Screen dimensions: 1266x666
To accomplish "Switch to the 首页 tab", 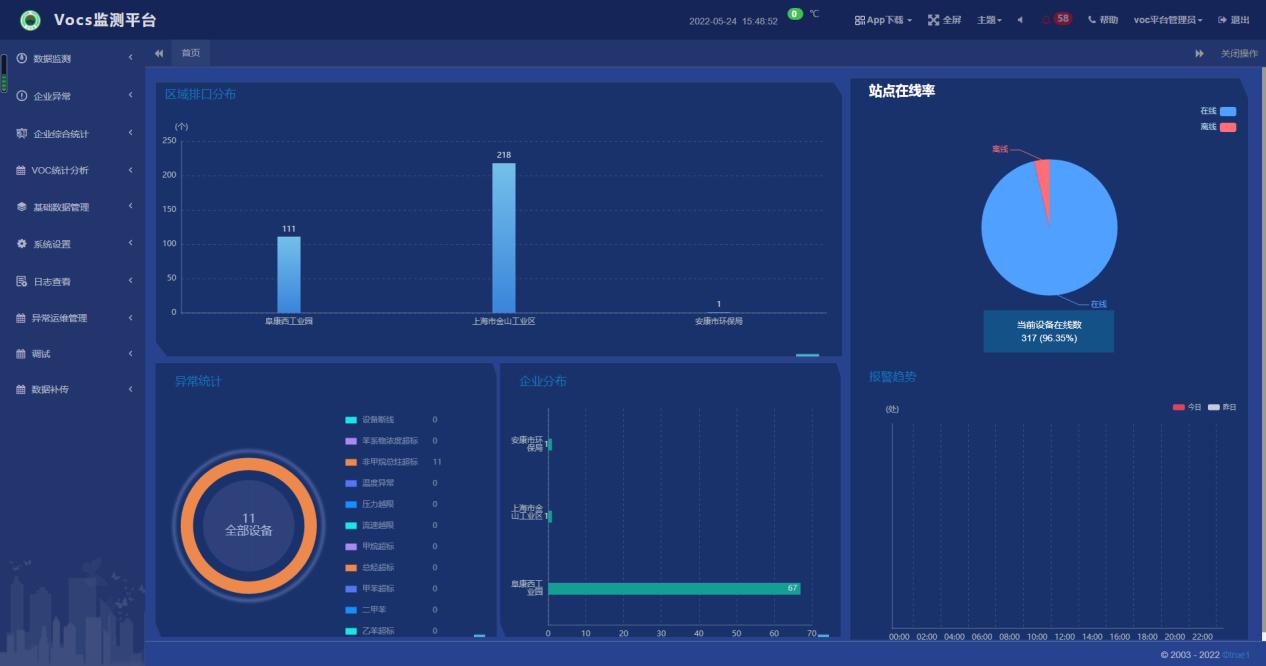I will 190,53.
